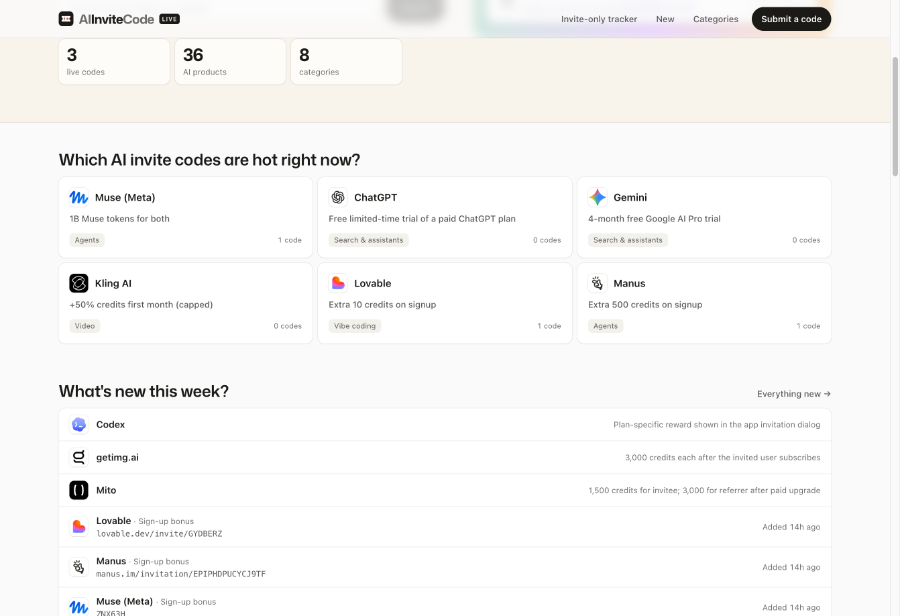The width and height of the screenshot is (900, 616).
Task: Click the 3 live codes stat box
Action: click(x=114, y=61)
